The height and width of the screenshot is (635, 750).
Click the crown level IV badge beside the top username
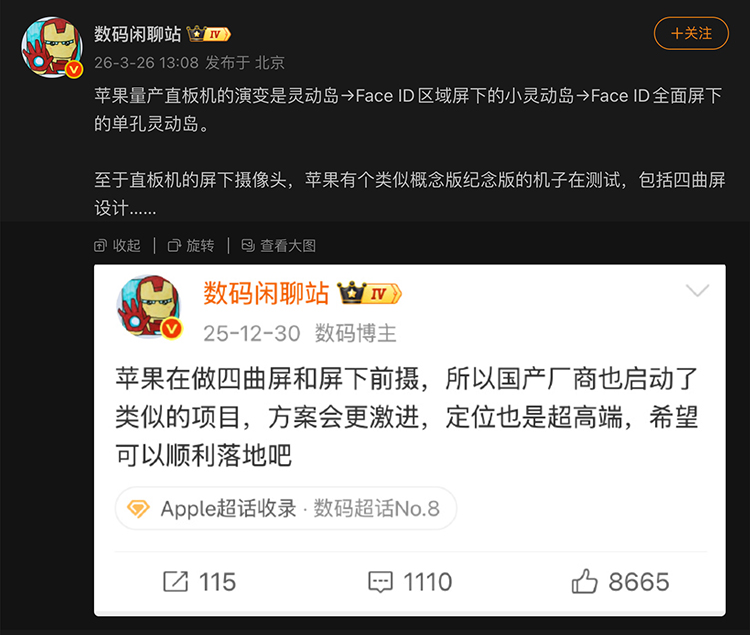[209, 34]
